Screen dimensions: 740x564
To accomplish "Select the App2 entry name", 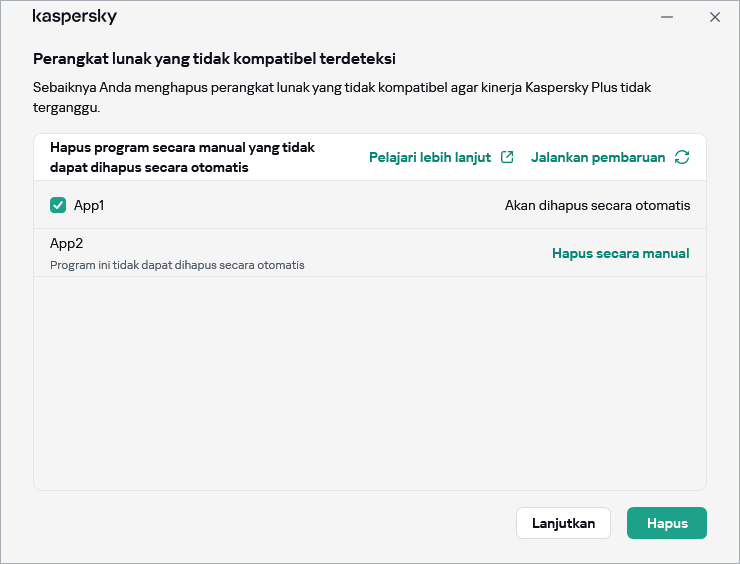I will (65, 243).
